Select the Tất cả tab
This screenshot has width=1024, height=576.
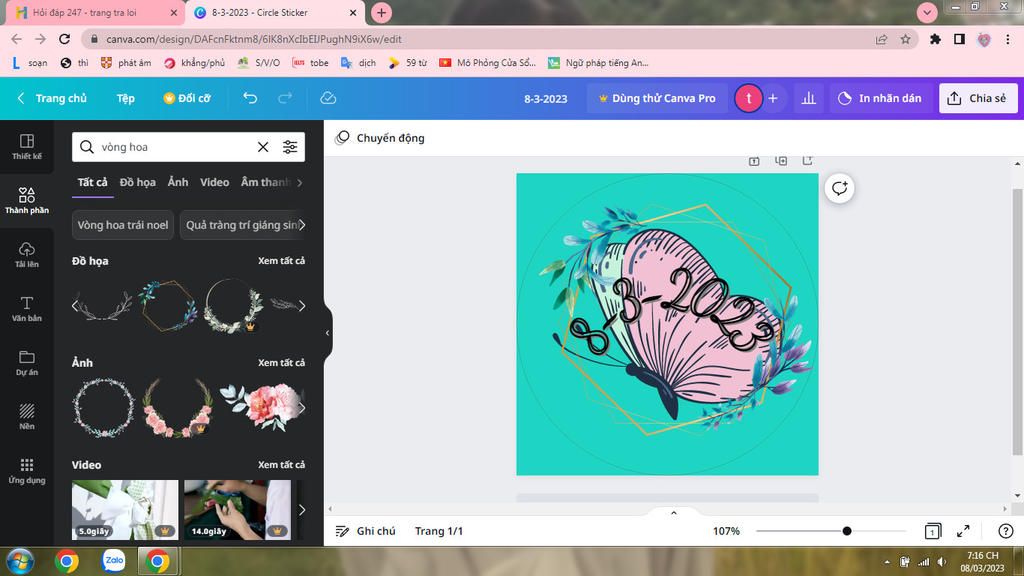[93, 182]
